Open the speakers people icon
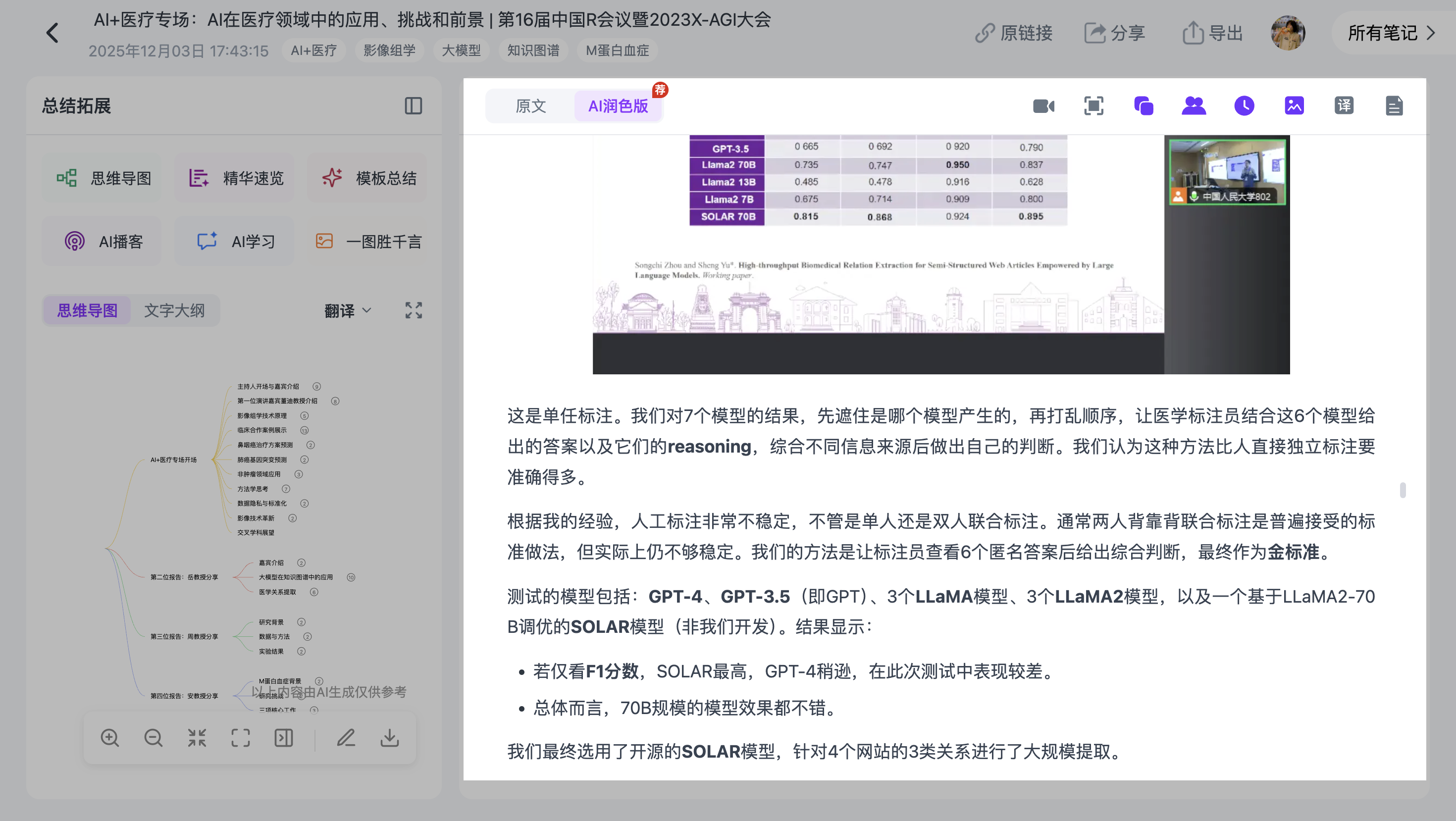The width and height of the screenshot is (1456, 821). [x=1194, y=105]
